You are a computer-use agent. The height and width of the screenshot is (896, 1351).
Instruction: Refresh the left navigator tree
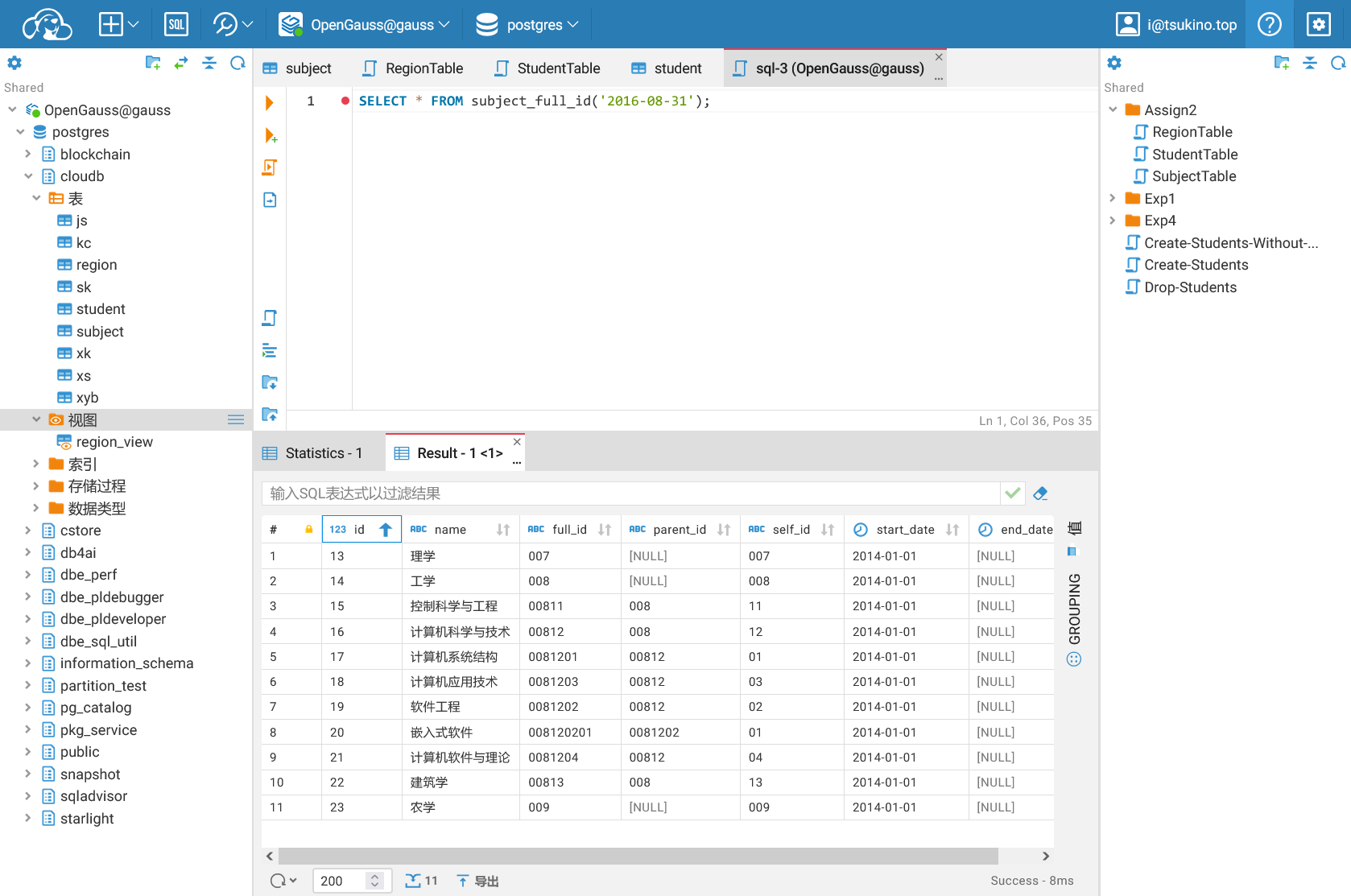click(238, 64)
